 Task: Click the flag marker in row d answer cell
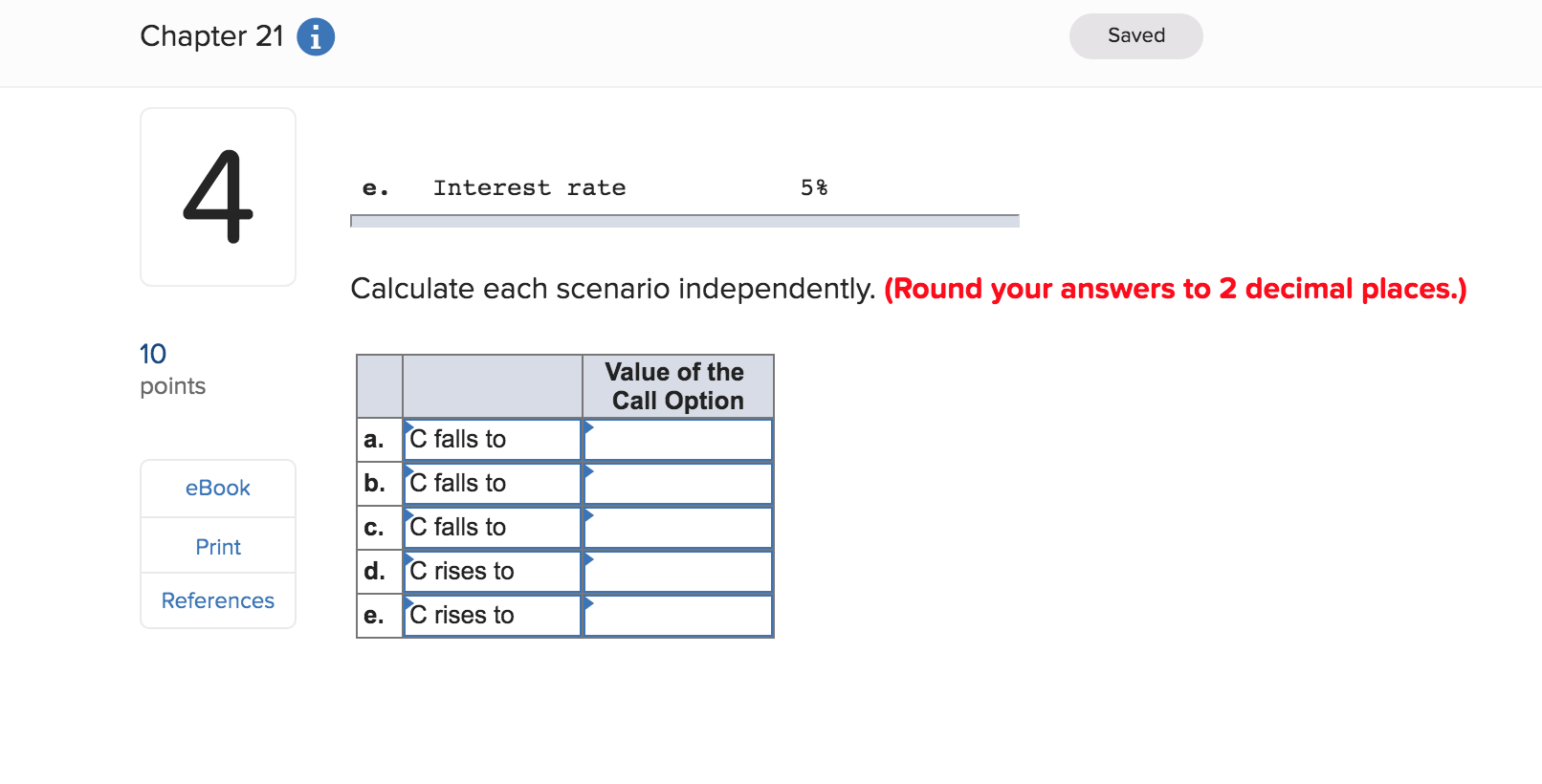[x=588, y=559]
